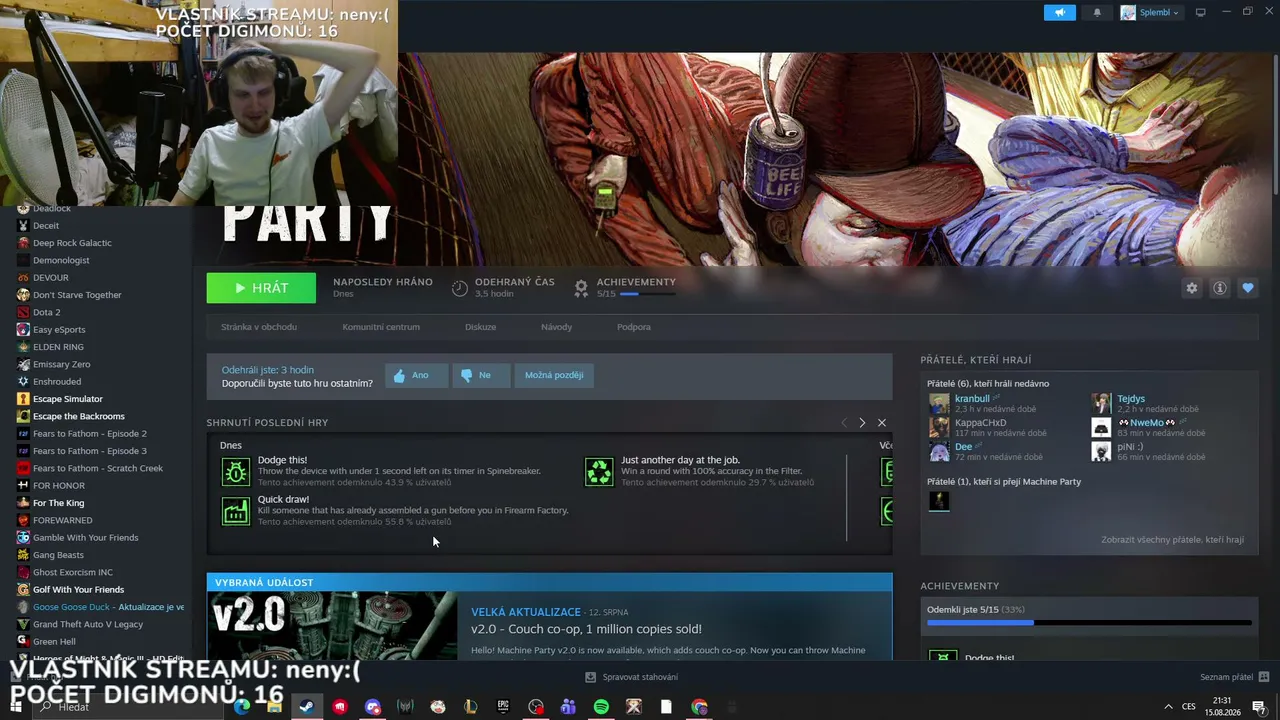
Task: Click Zobrazit všechny přátele, kteří hrají
Action: 1173,540
